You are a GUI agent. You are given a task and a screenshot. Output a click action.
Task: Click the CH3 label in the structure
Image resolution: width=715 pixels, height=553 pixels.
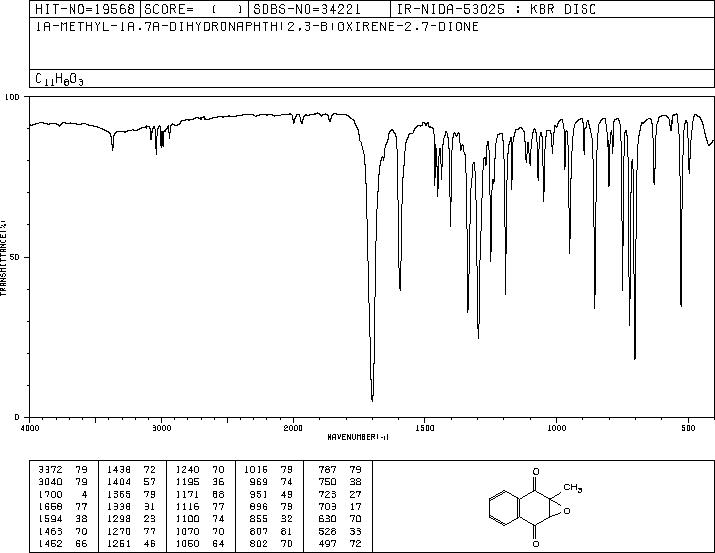pos(572,488)
